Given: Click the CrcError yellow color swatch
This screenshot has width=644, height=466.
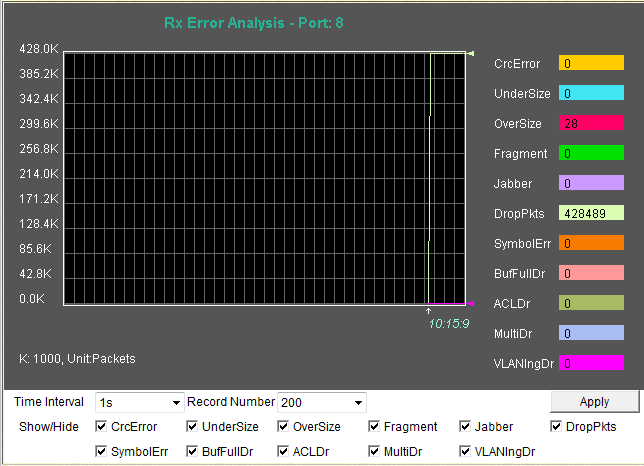Looking at the screenshot, I should [x=591, y=63].
